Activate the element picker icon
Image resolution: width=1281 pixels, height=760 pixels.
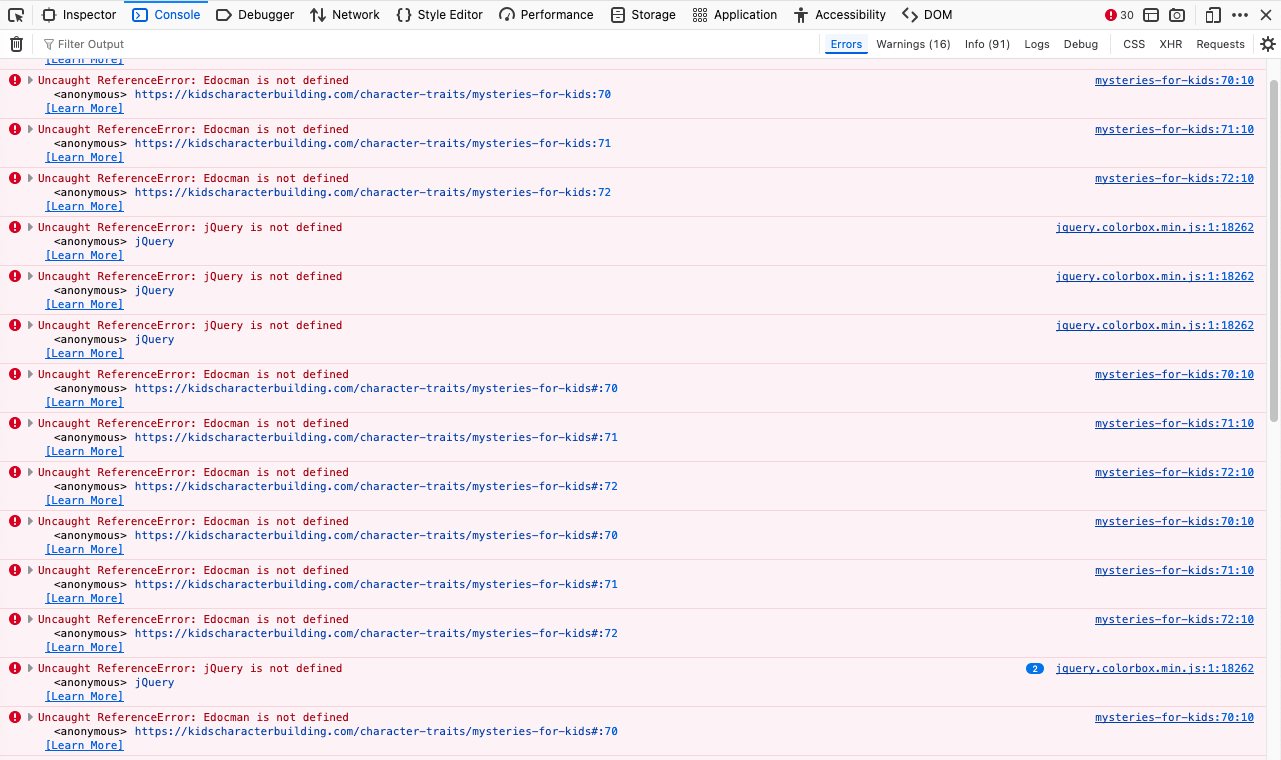point(16,15)
